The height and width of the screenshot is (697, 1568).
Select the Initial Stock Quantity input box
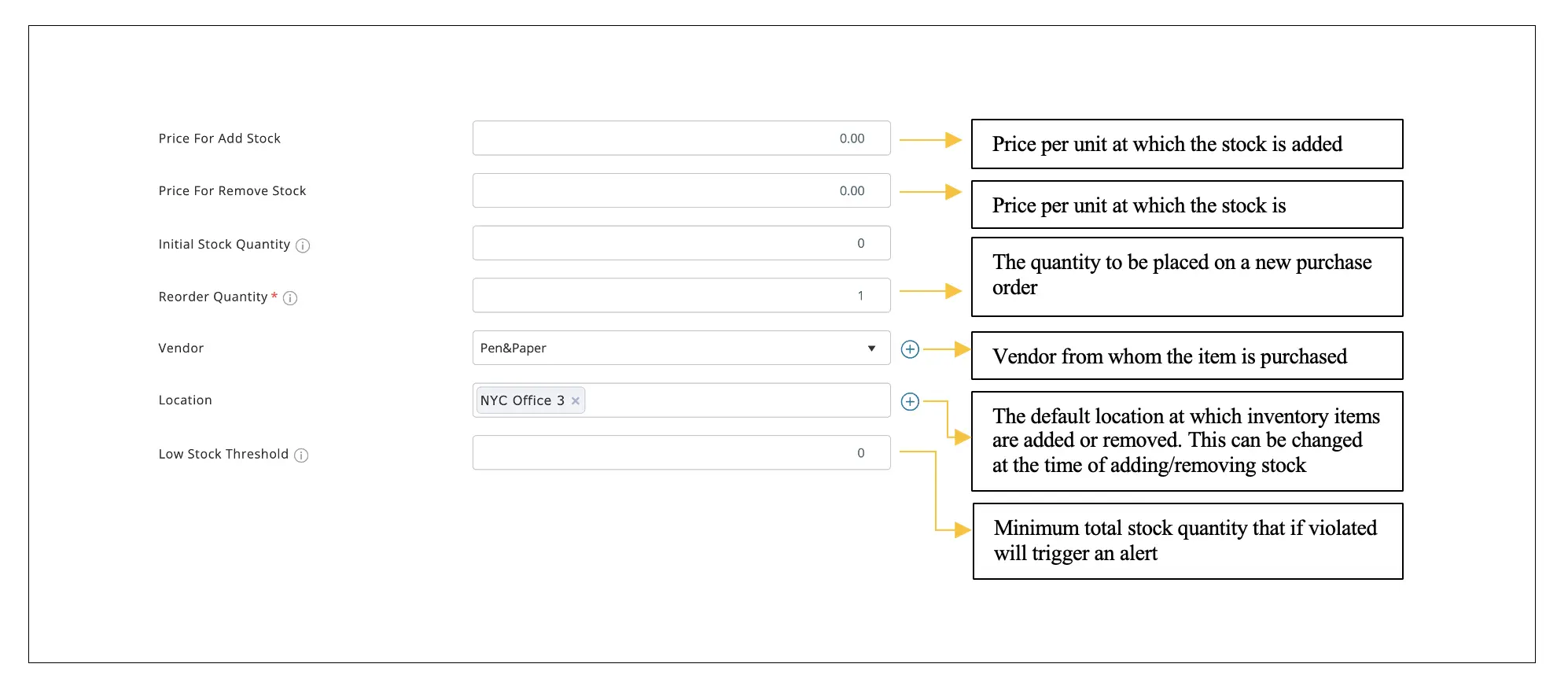[x=681, y=243]
